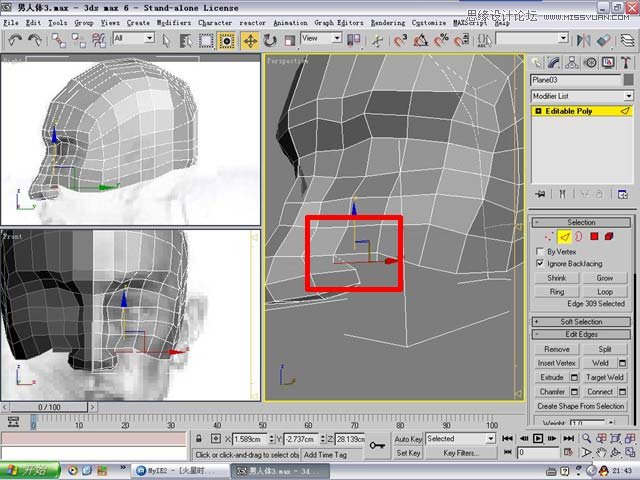
Task: Click the 0/100 time slider
Action: (x=49, y=407)
